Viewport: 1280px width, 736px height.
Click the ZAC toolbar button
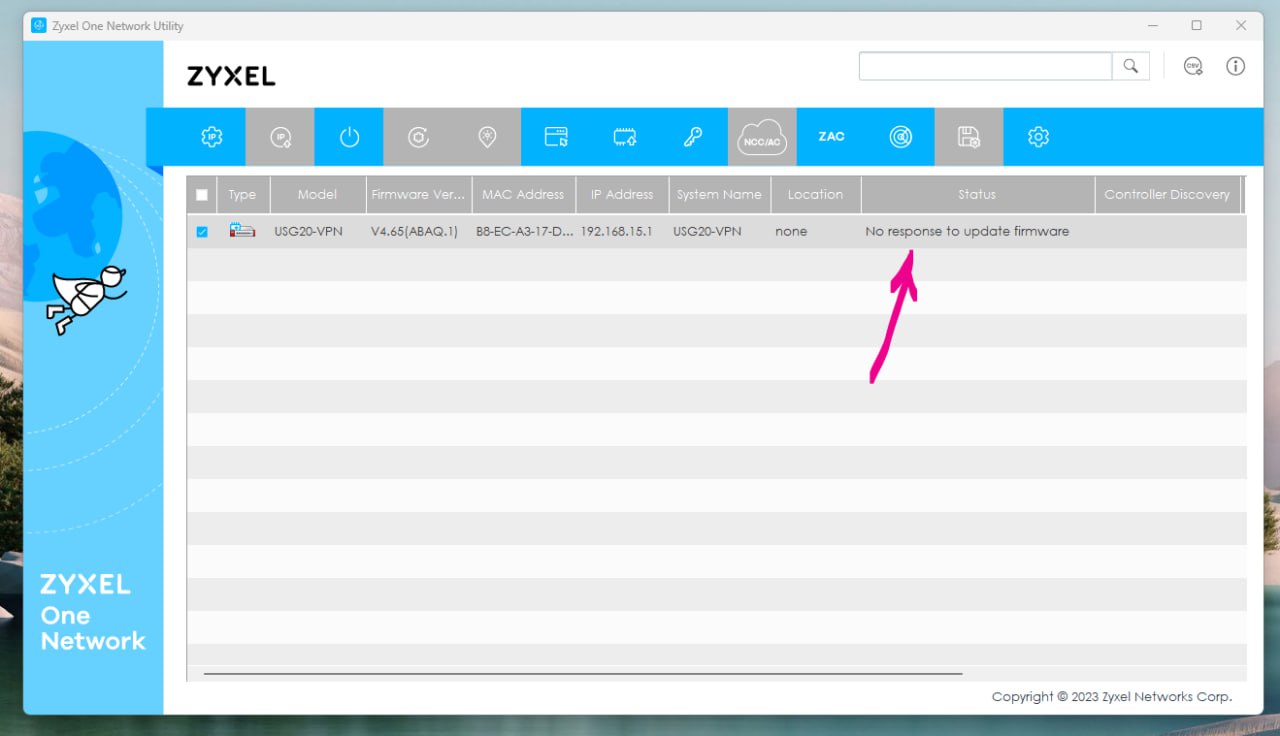pos(831,137)
